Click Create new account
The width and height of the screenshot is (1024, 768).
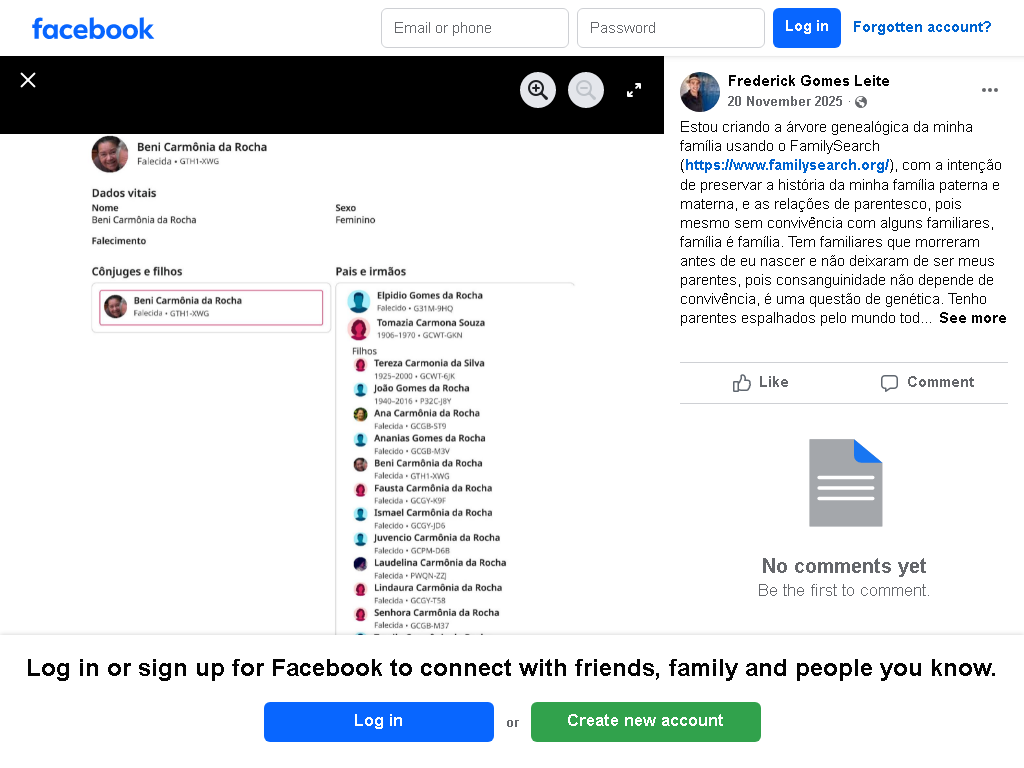click(x=645, y=722)
